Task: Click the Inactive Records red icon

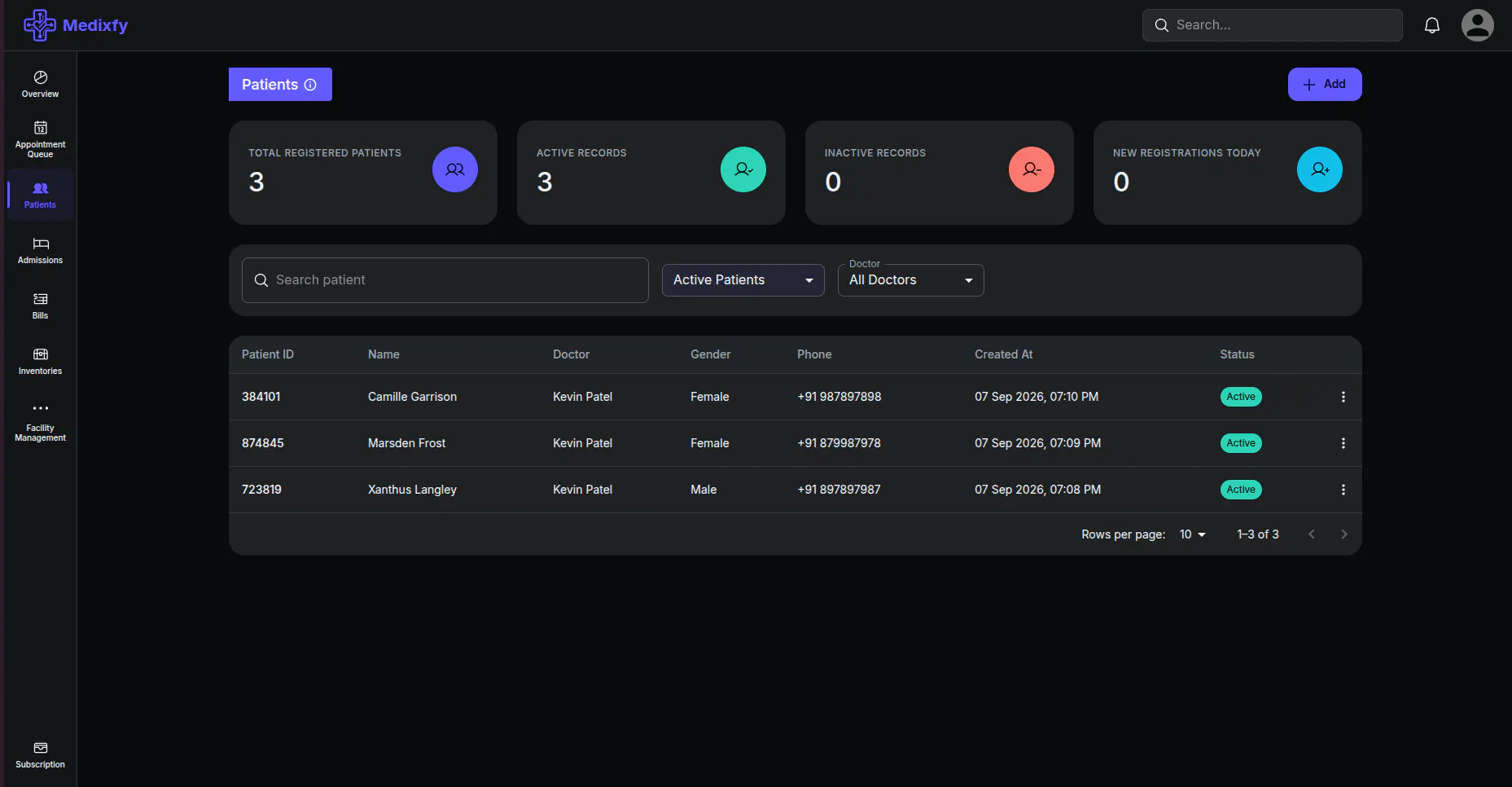Action: tap(1032, 169)
